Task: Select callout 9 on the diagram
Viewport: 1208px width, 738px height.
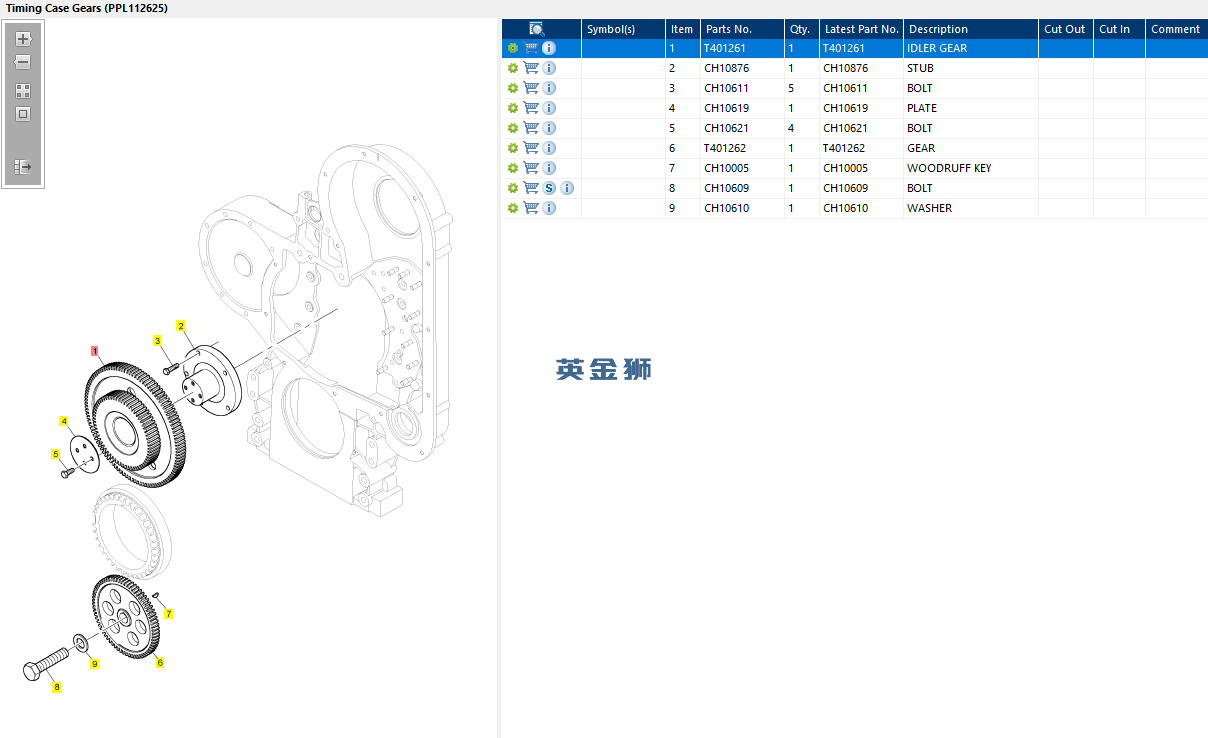Action: (95, 664)
